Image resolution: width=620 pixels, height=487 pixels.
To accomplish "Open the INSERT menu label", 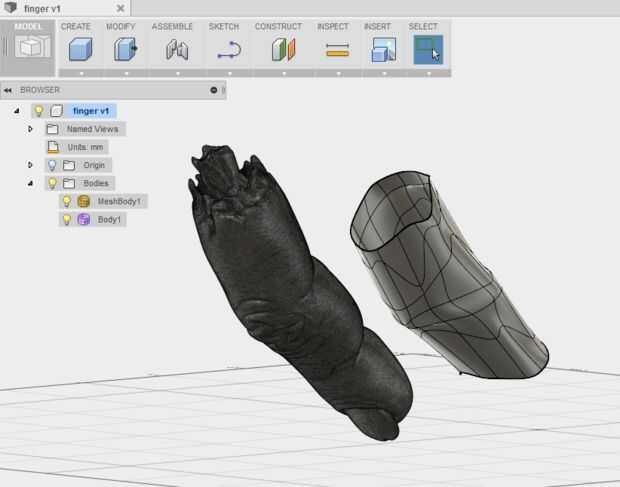I will pos(377,26).
